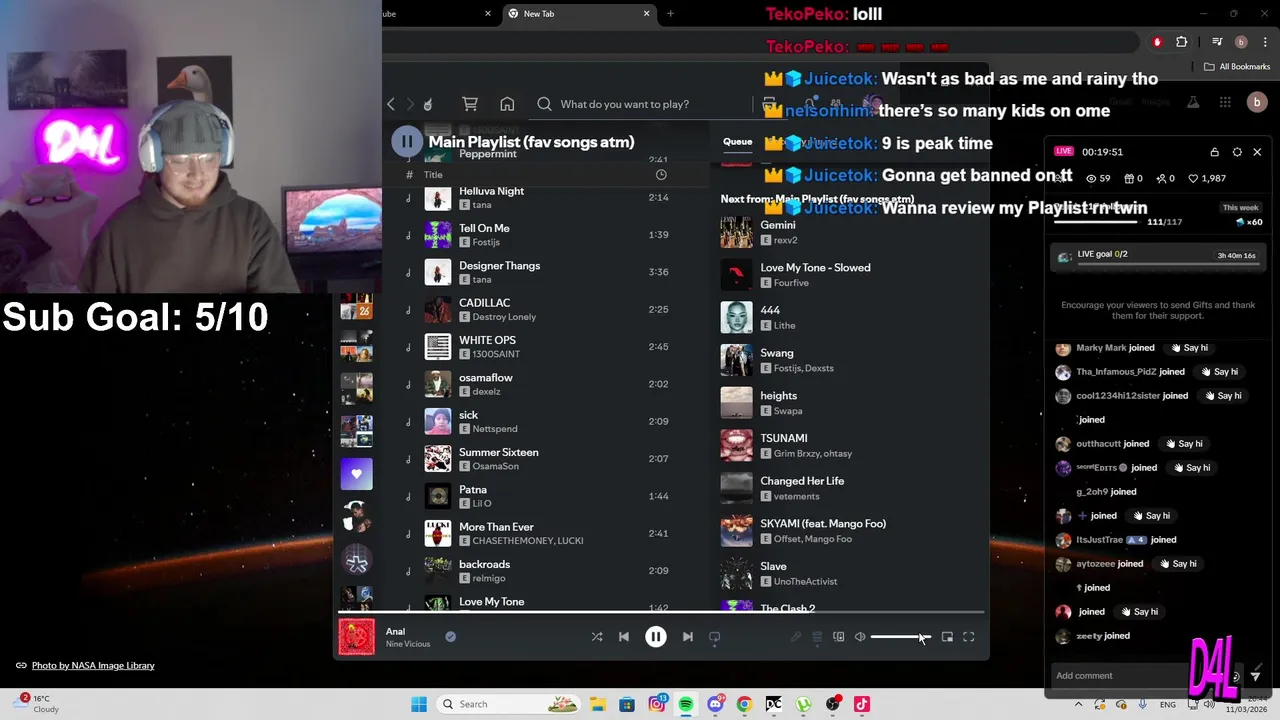Toggle the queue icon in player bar

817,637
